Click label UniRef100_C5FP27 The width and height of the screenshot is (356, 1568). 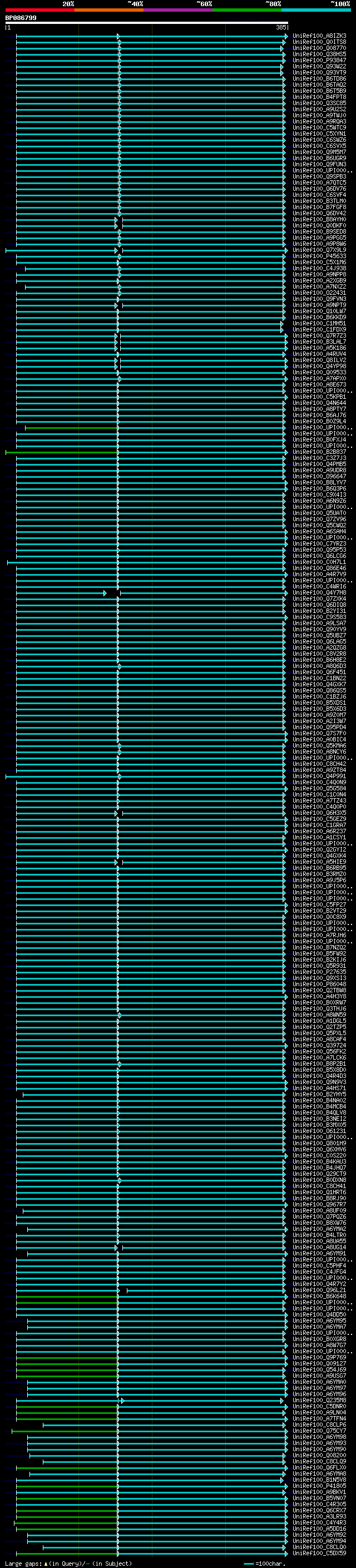[x=319, y=905]
